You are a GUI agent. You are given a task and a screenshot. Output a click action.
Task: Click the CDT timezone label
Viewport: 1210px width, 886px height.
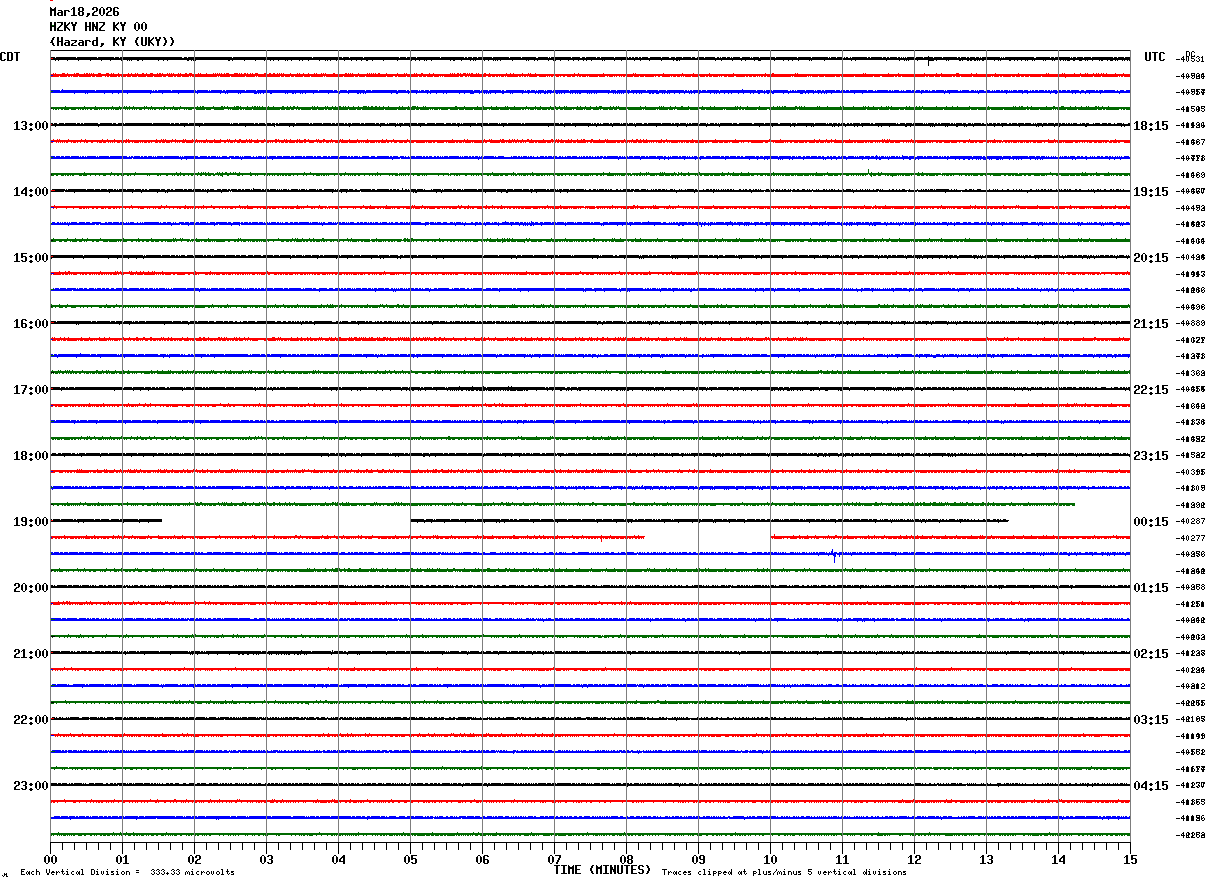(x=10, y=57)
